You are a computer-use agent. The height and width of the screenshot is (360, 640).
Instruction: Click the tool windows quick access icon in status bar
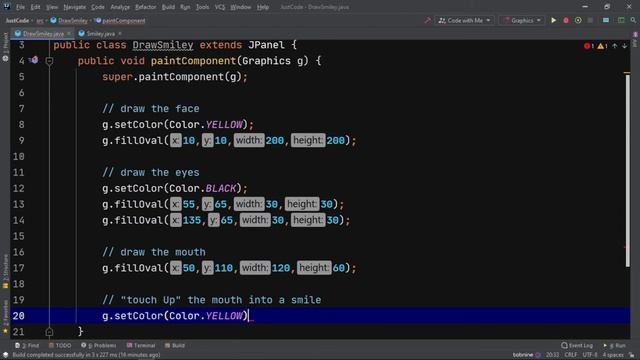[x=5, y=355]
